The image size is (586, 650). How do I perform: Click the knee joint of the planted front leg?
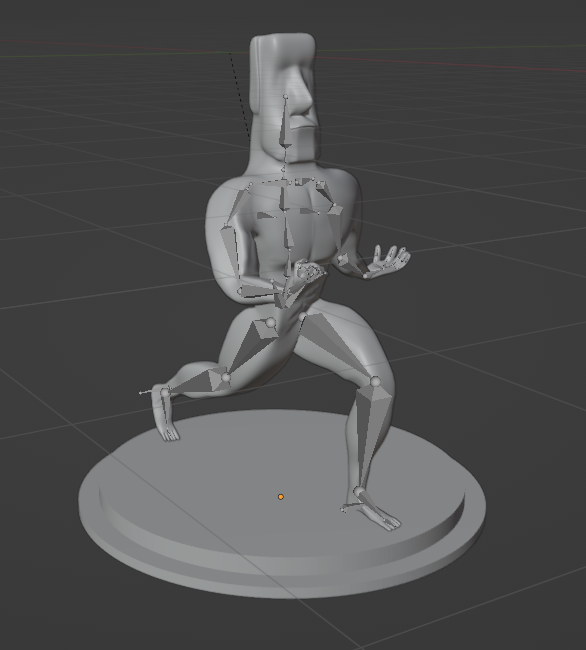point(375,381)
